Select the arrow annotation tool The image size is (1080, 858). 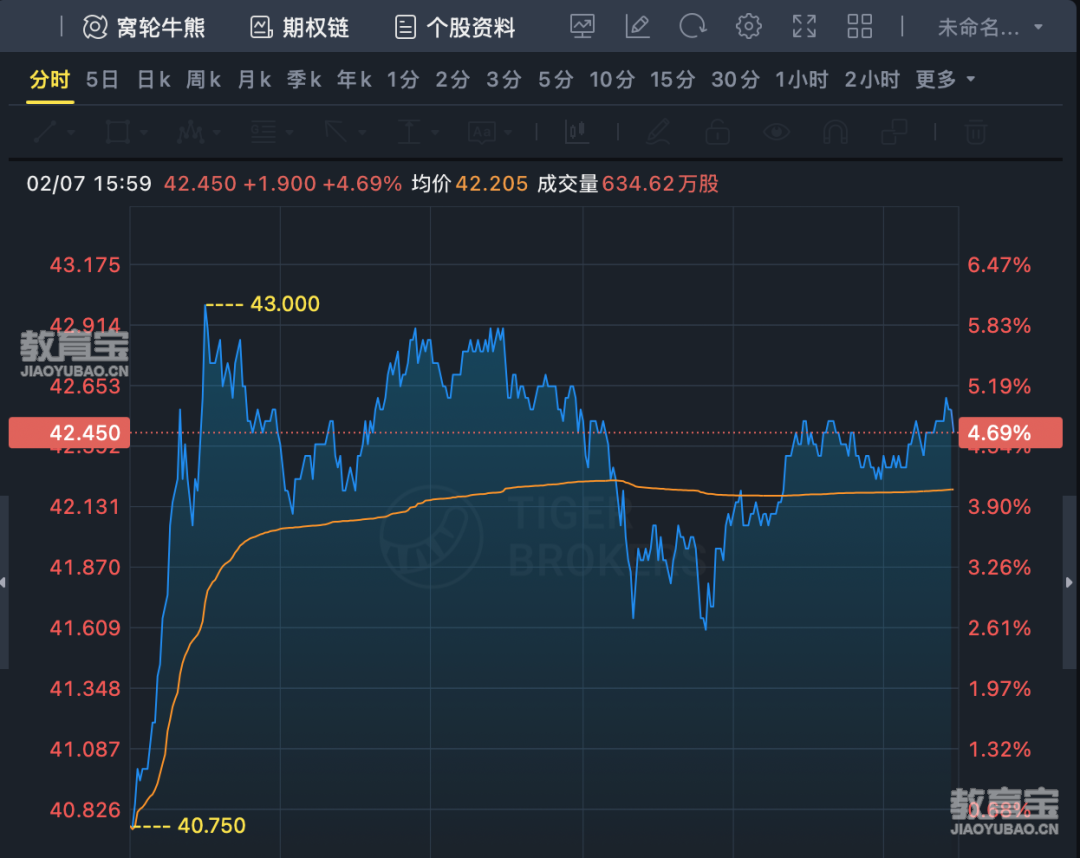[x=336, y=131]
